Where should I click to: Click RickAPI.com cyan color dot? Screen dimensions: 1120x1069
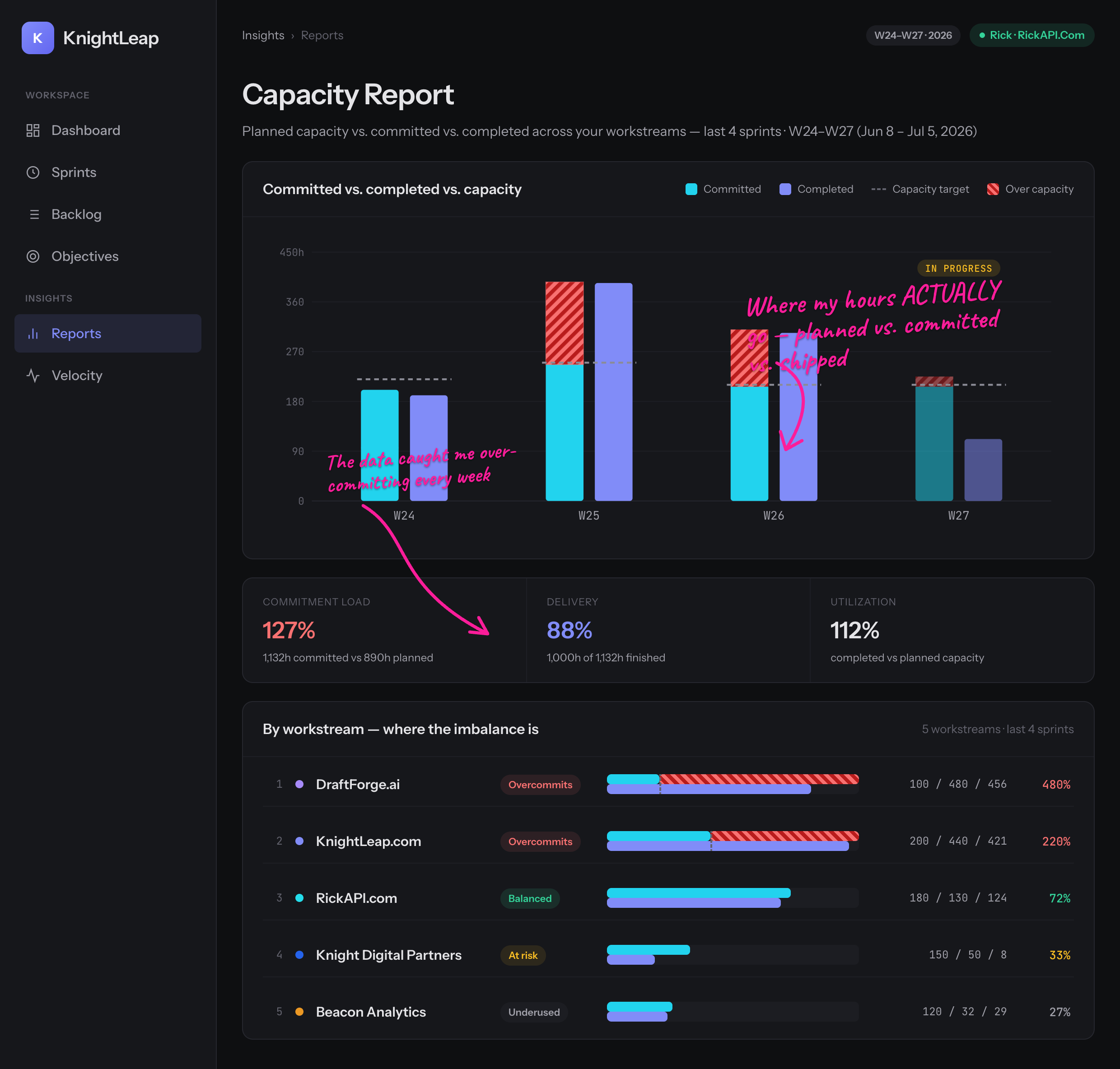pos(299,898)
